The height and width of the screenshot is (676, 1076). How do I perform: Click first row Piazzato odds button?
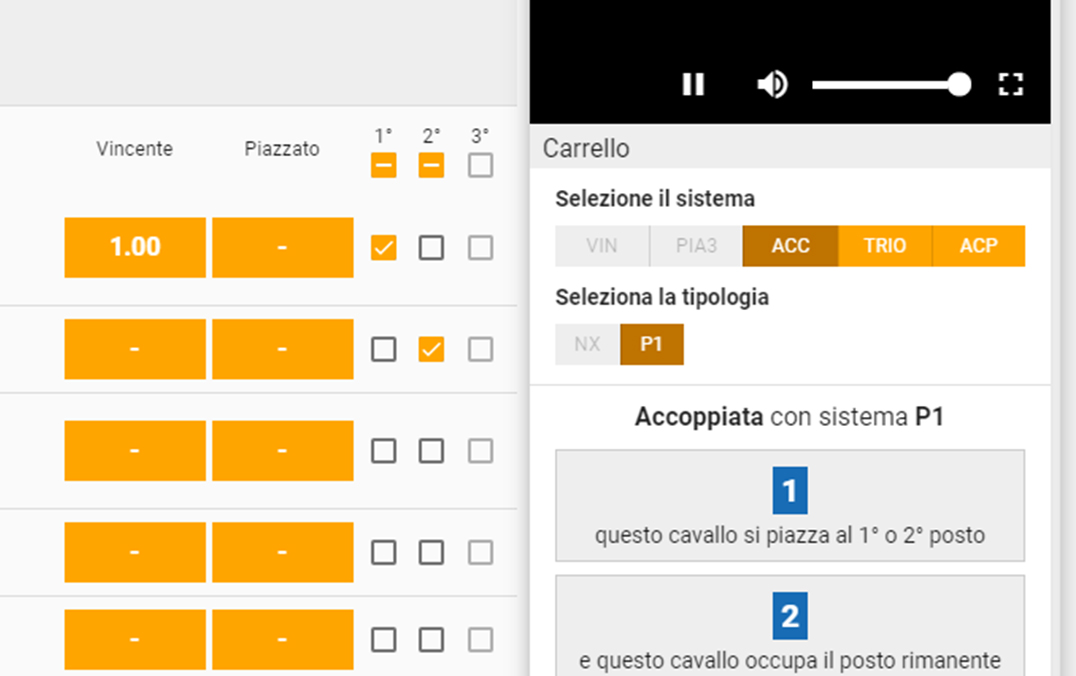click(x=283, y=248)
